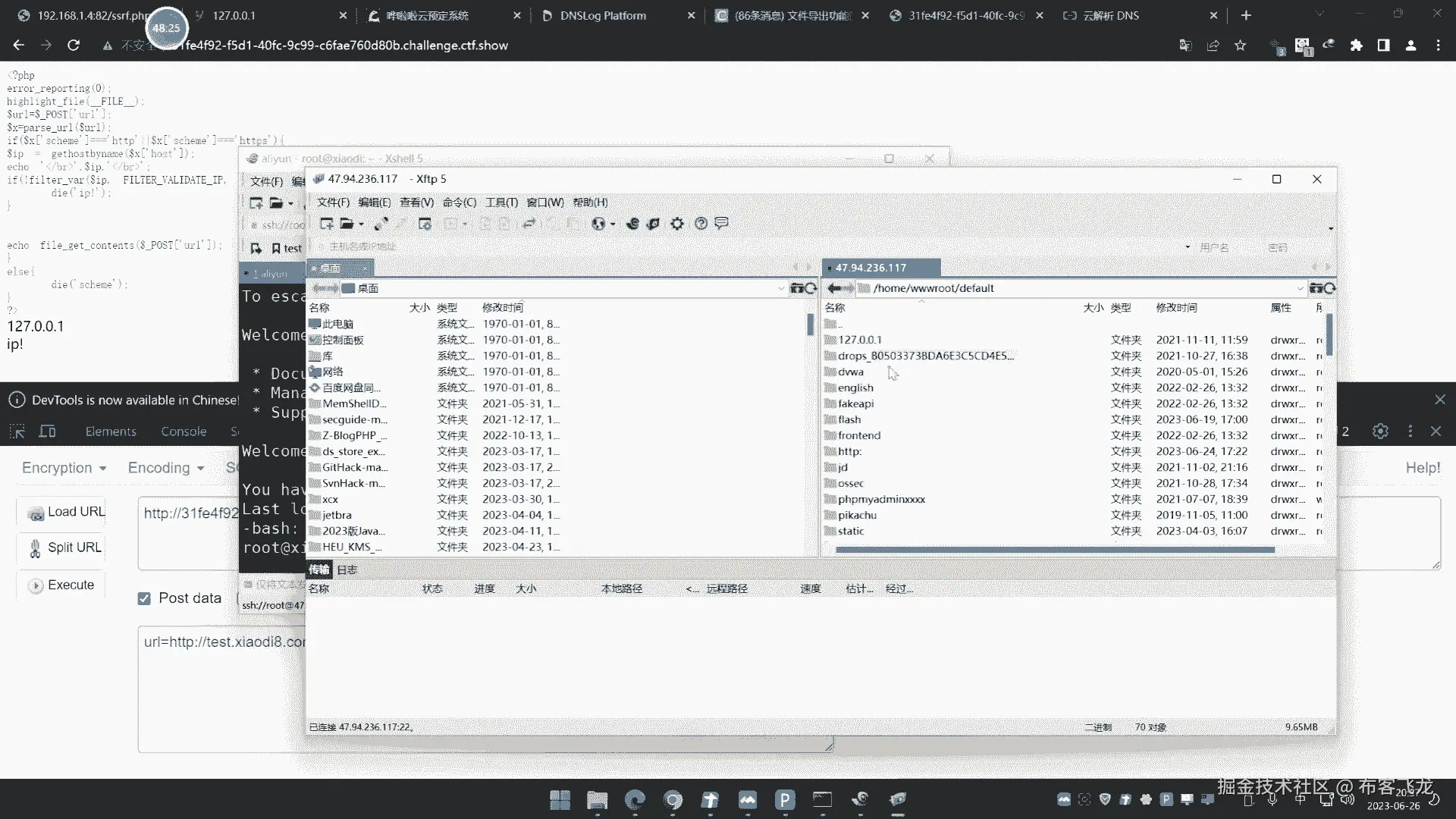1456x819 pixels.
Task: Expand the local 桌面 path dropdown
Action: pos(781,288)
